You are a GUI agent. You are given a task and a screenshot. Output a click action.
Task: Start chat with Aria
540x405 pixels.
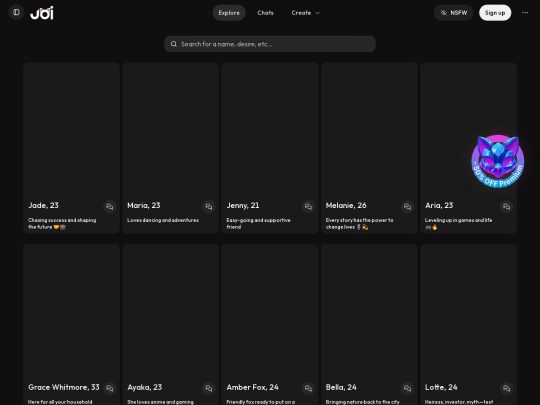pos(506,207)
